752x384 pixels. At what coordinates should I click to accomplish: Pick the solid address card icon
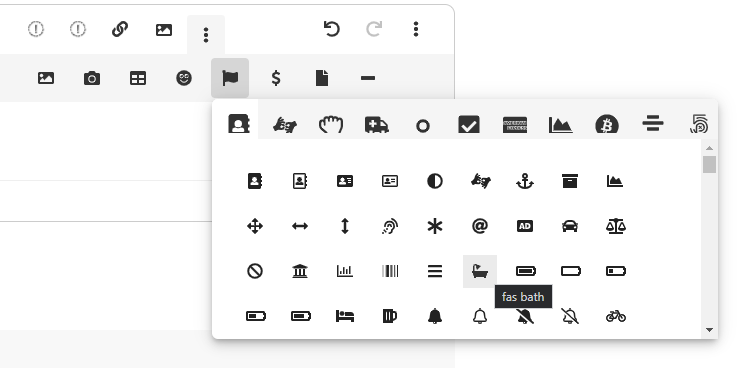345,181
